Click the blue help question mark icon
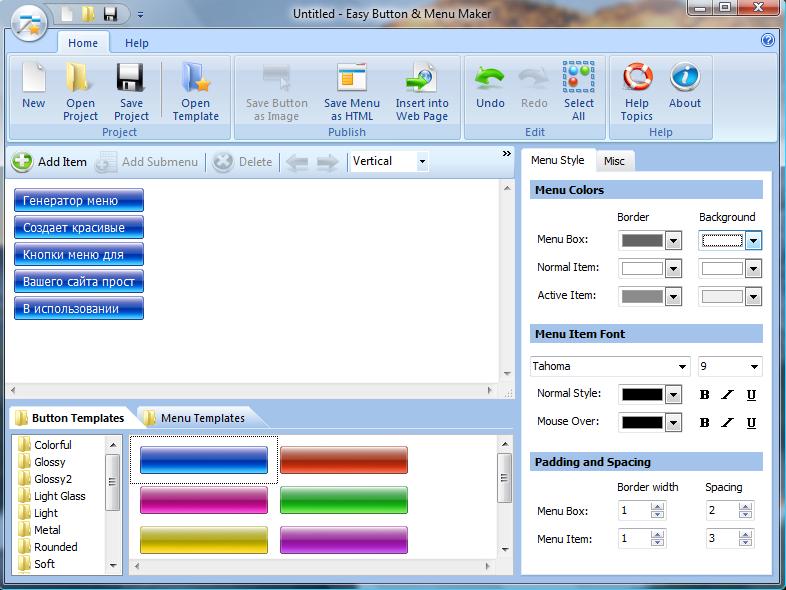Image resolution: width=786 pixels, height=590 pixels. pyautogui.click(x=767, y=41)
